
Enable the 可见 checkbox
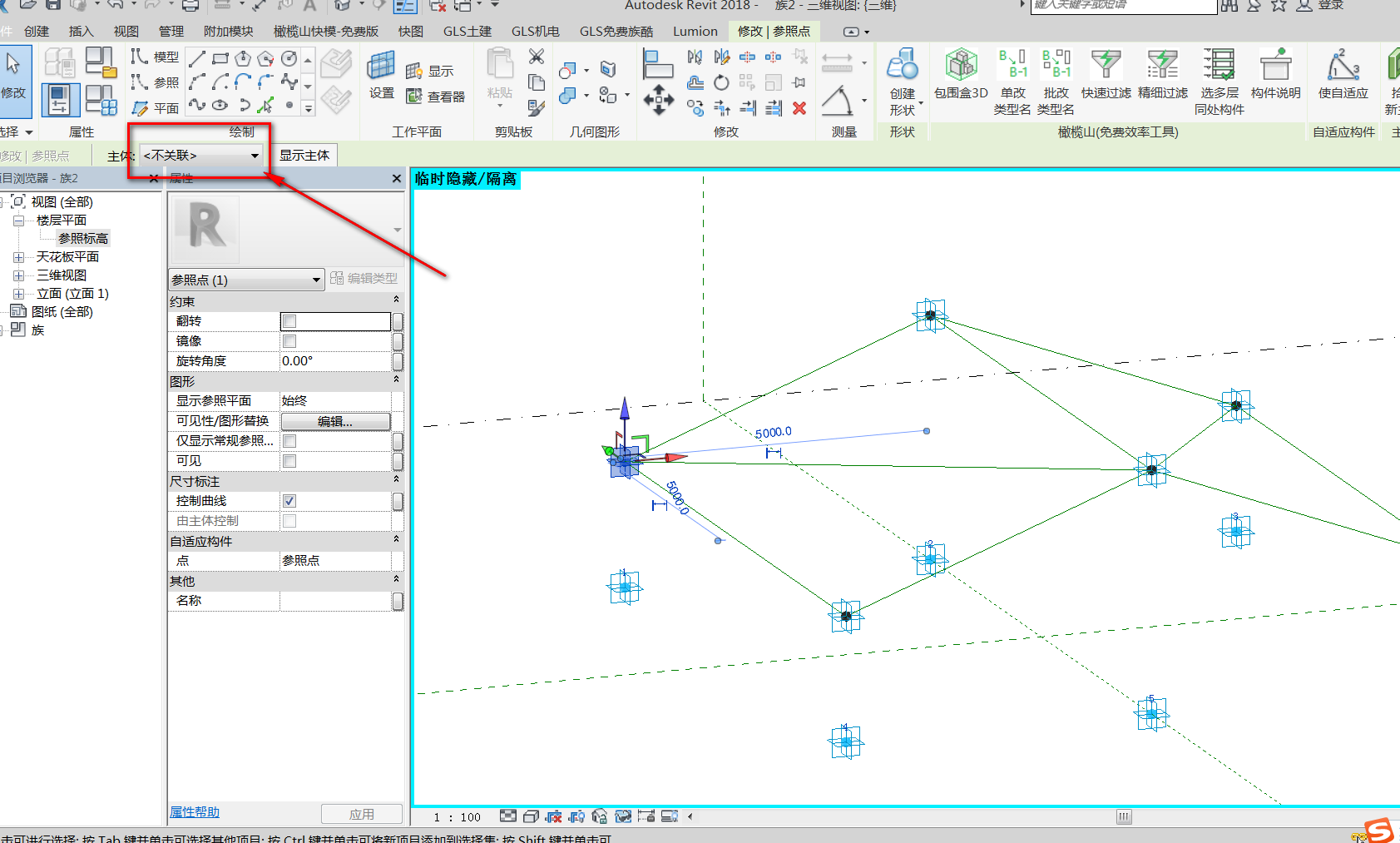(x=289, y=461)
